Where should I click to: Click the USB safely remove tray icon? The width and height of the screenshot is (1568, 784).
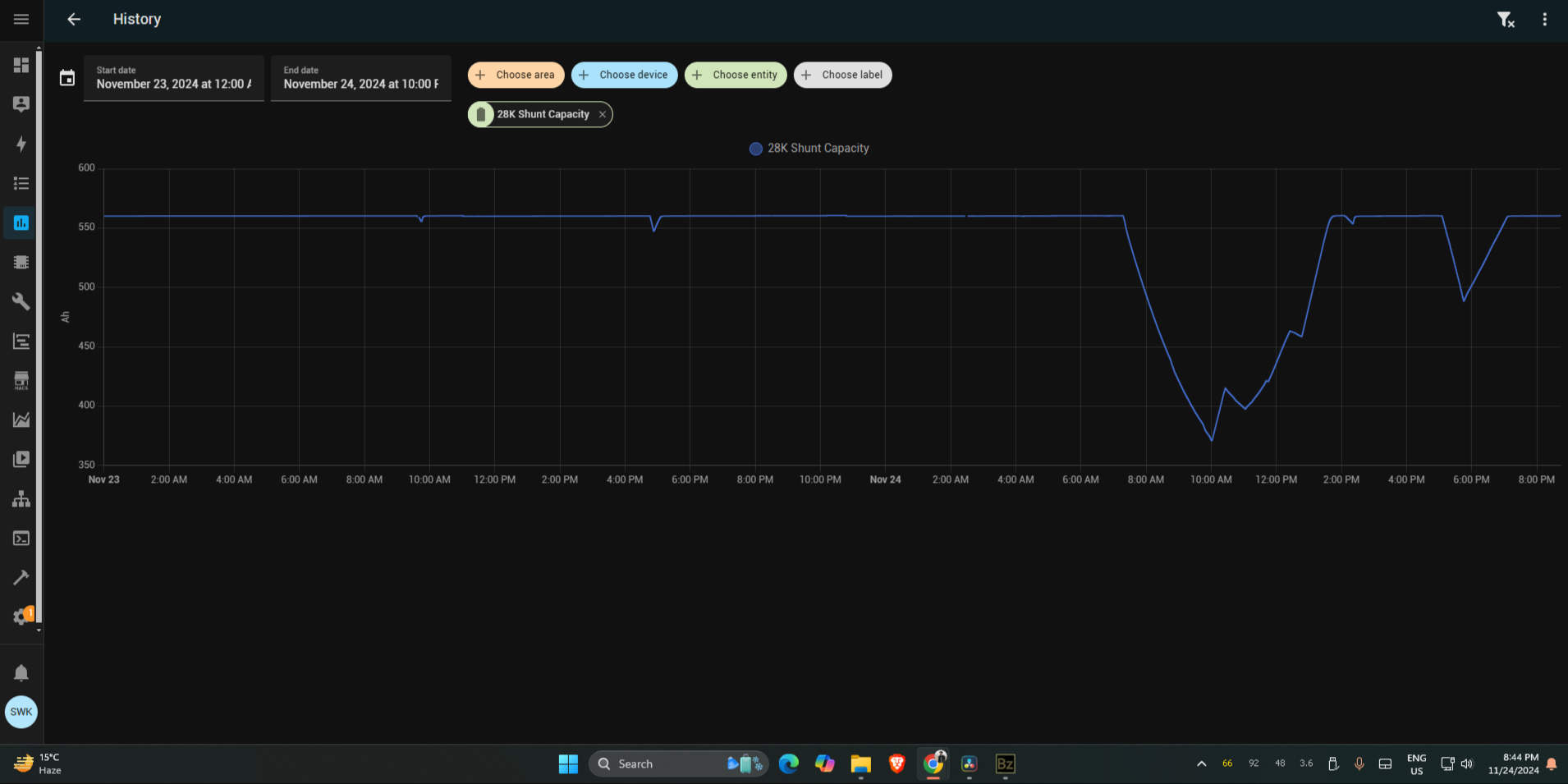[1332, 763]
